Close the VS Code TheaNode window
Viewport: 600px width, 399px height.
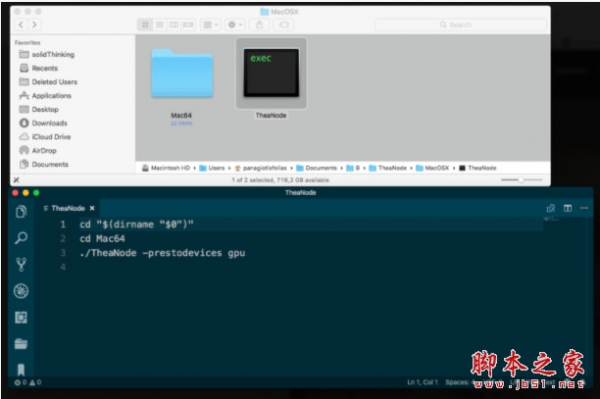click(15, 193)
